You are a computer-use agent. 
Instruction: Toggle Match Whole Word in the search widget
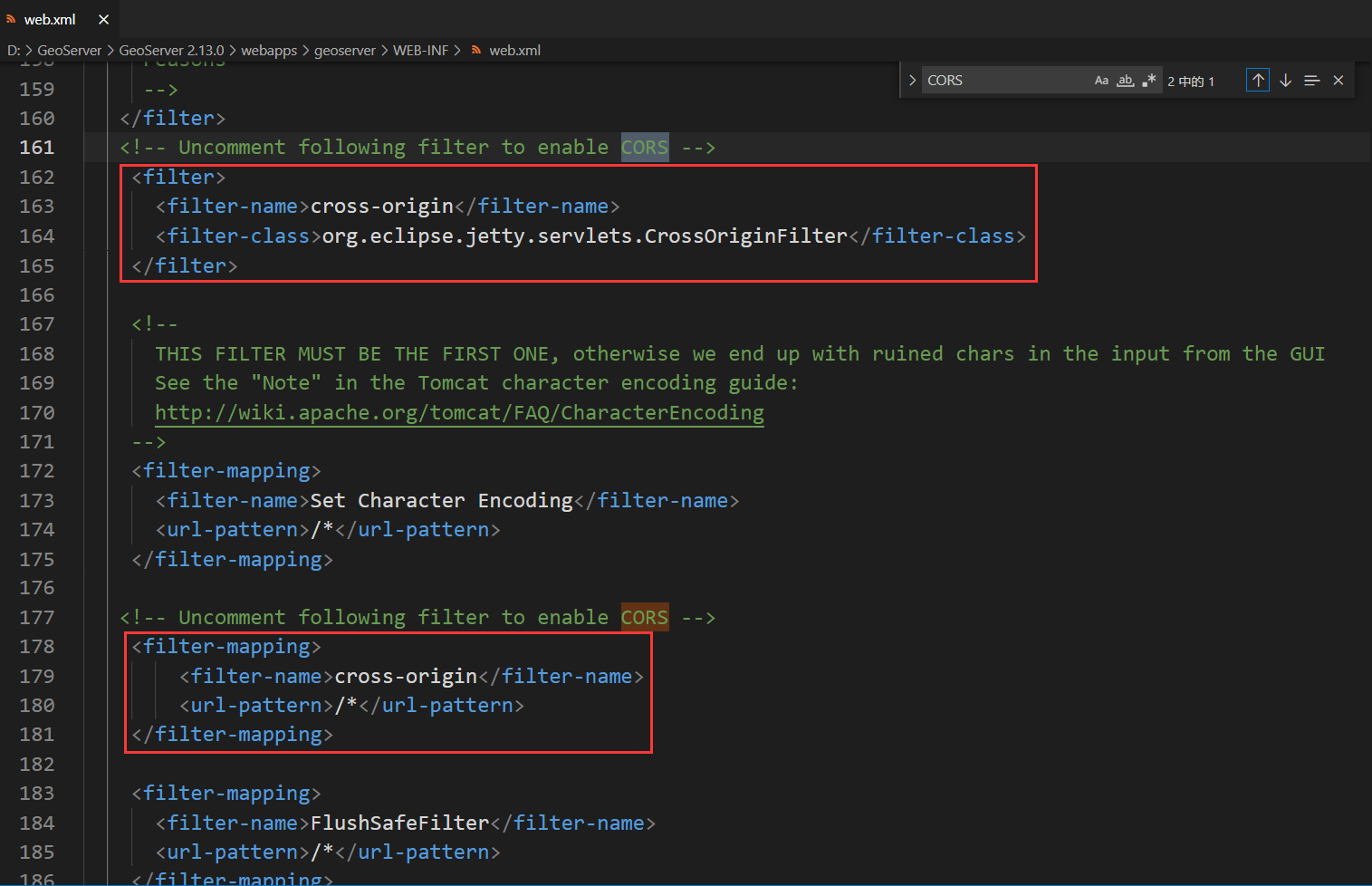tap(1125, 80)
